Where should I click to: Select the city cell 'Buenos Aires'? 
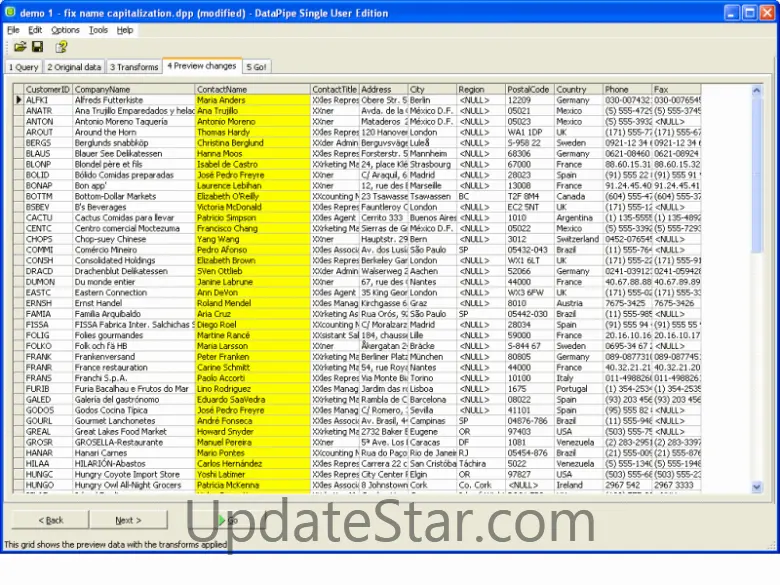click(432, 217)
